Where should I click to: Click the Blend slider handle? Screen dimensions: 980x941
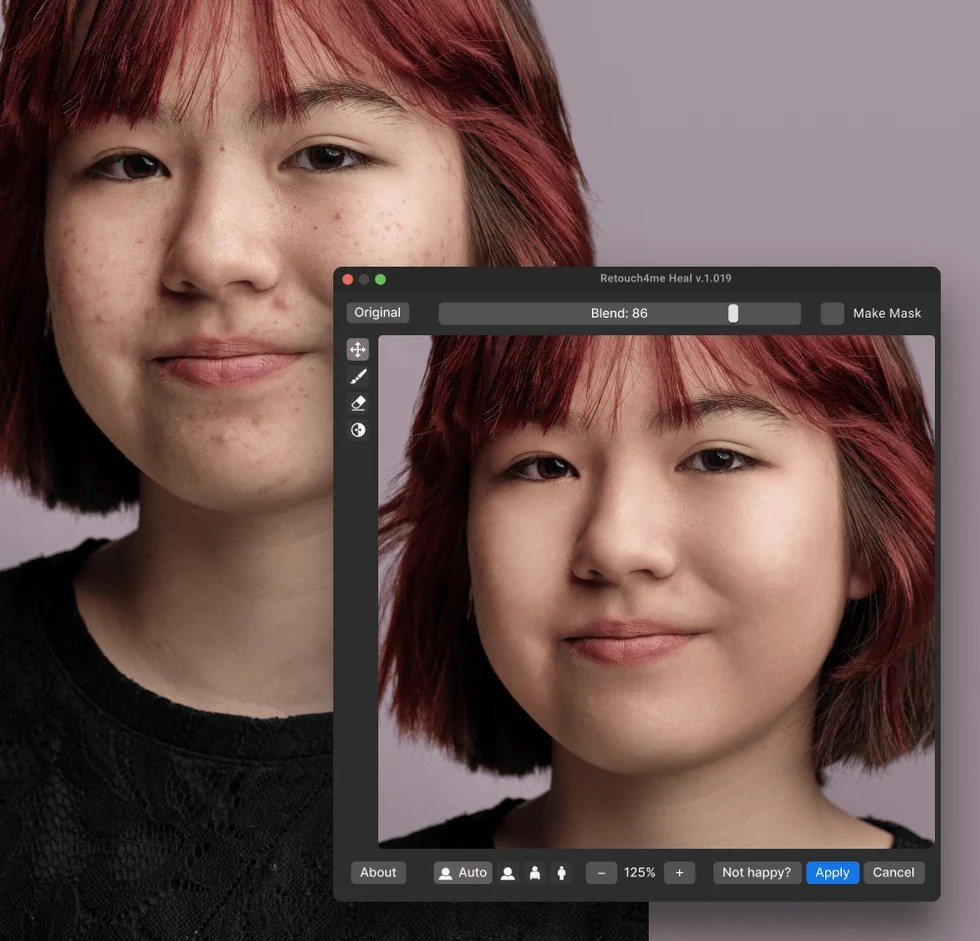[733, 313]
